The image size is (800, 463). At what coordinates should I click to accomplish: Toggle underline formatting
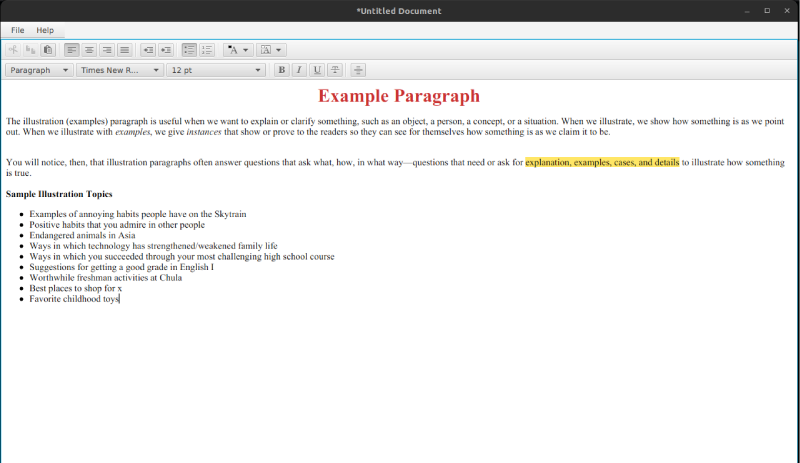click(x=317, y=70)
